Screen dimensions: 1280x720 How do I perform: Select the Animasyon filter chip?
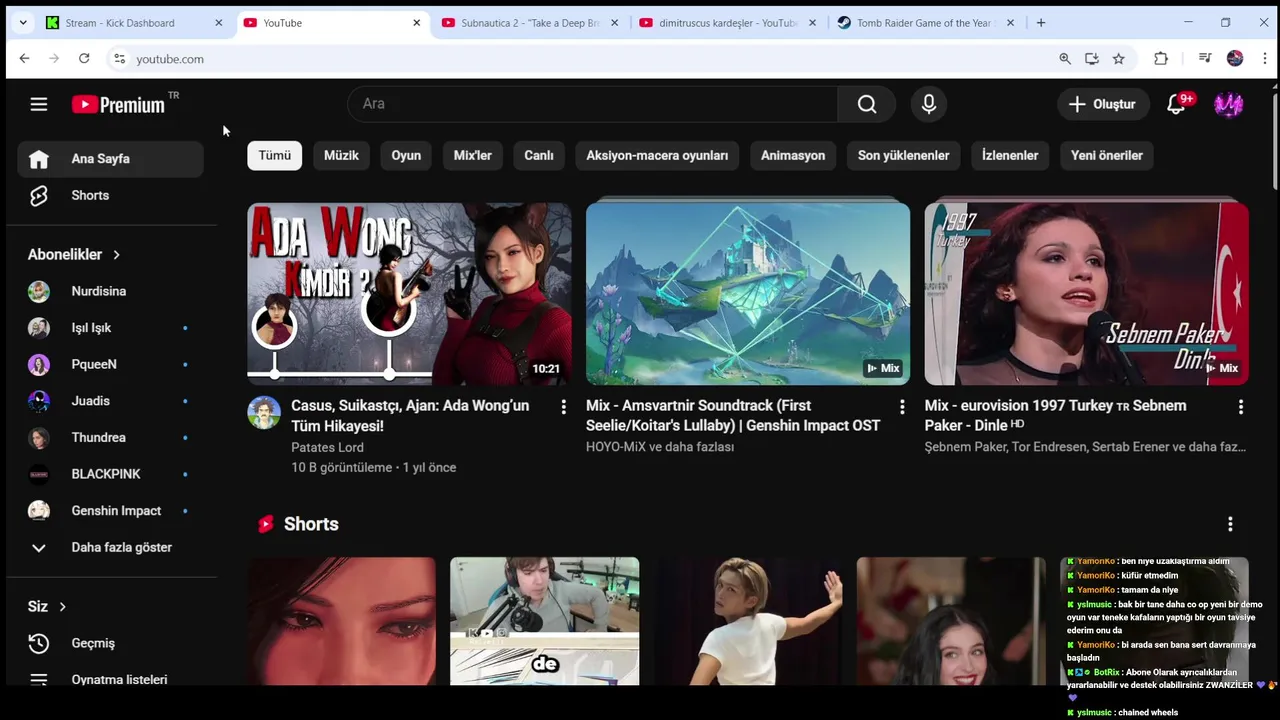click(793, 155)
